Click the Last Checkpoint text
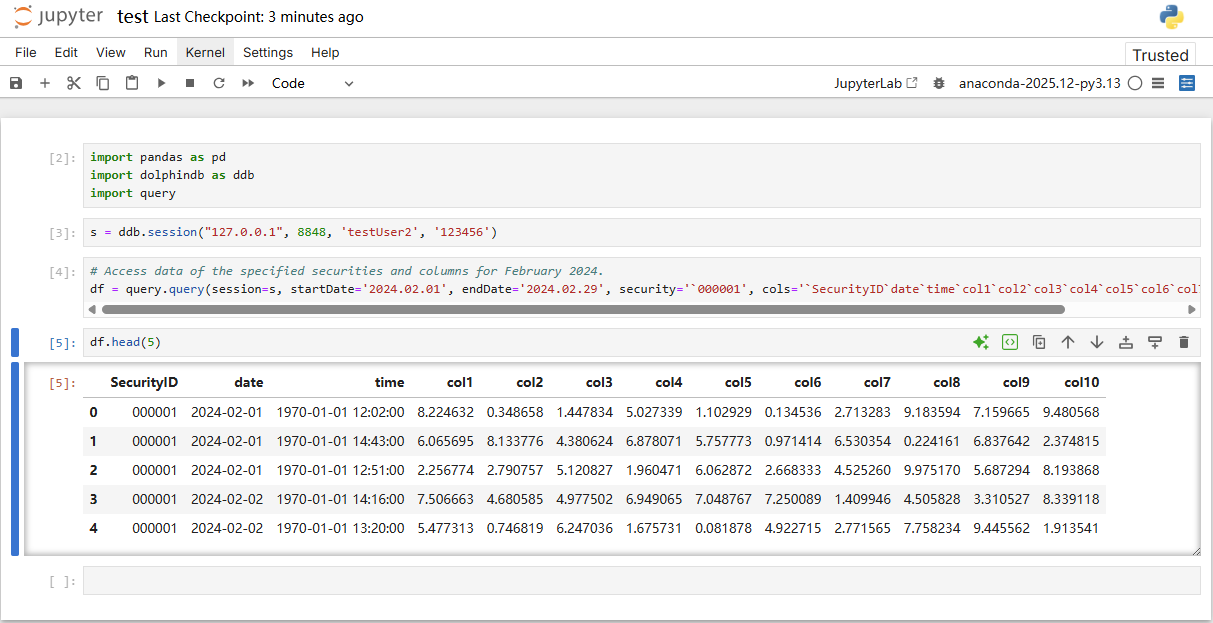This screenshot has height=623, width=1213. click(x=259, y=17)
